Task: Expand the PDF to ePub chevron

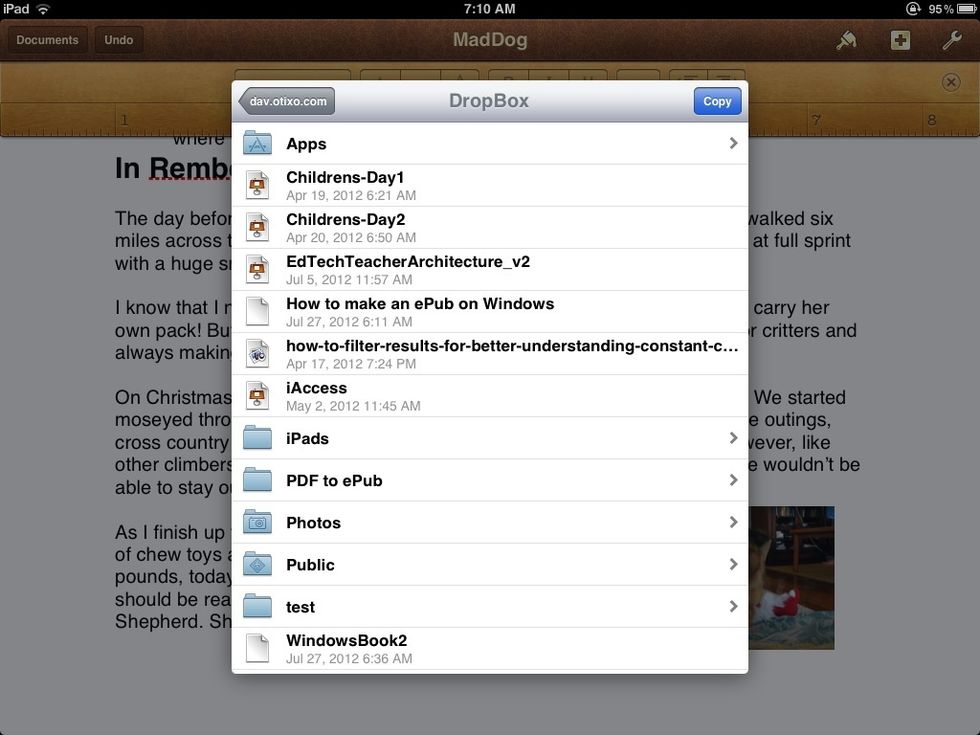Action: [x=733, y=480]
